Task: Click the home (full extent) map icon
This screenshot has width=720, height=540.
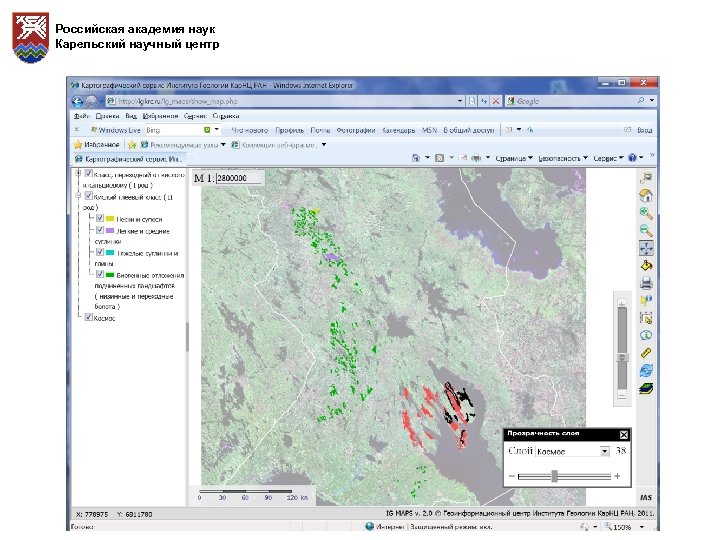Action: pos(646,196)
